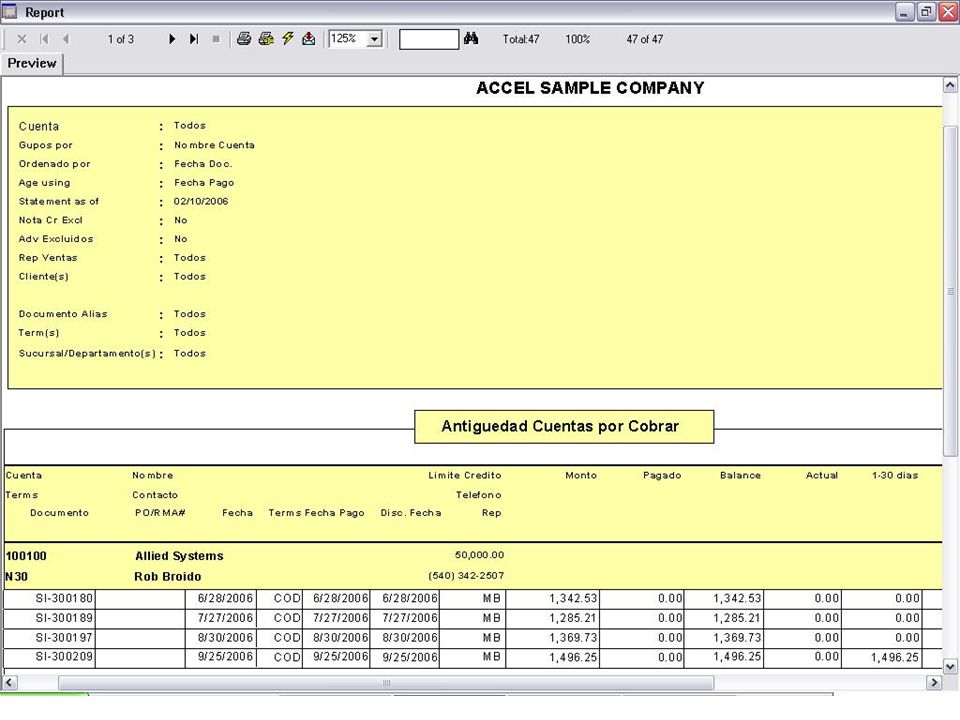Click the 1-30 dias column header
Viewport: 960px width, 720px height.
[x=895, y=475]
